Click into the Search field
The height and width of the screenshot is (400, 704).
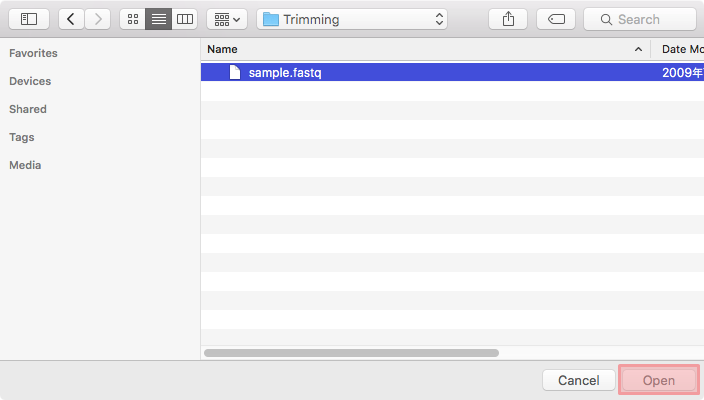click(x=640, y=19)
